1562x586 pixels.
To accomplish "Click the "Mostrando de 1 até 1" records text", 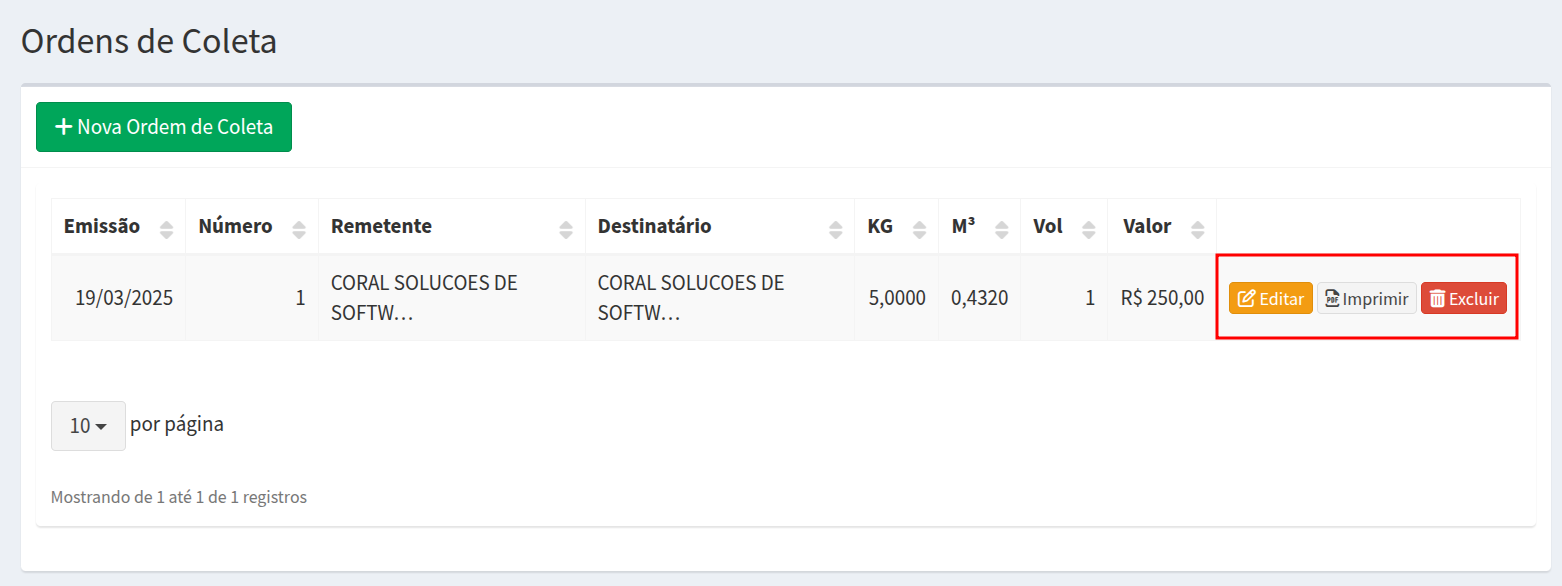I will pyautogui.click(x=179, y=497).
